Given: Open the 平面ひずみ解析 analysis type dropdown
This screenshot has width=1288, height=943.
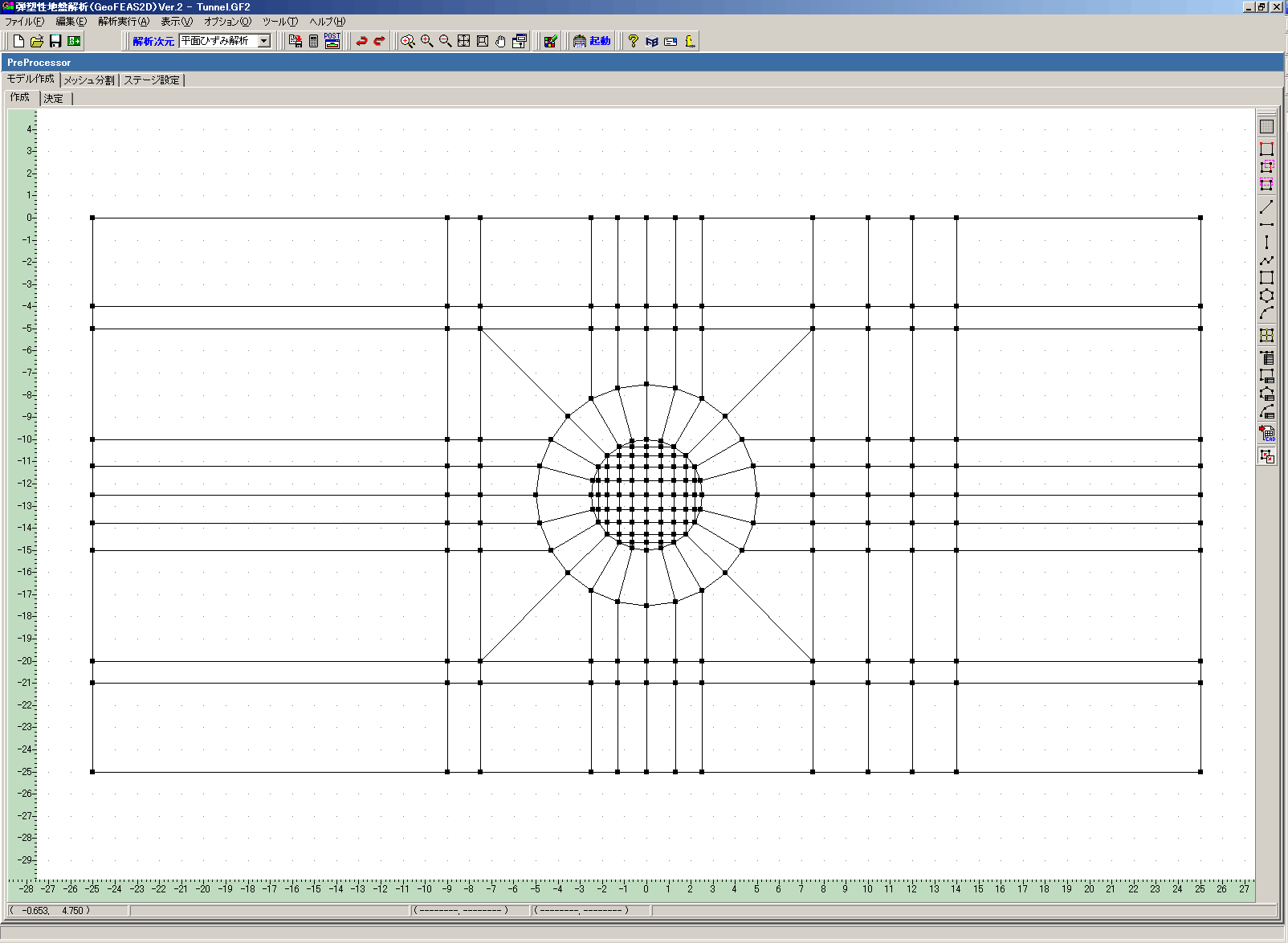Looking at the screenshot, I should (x=264, y=41).
